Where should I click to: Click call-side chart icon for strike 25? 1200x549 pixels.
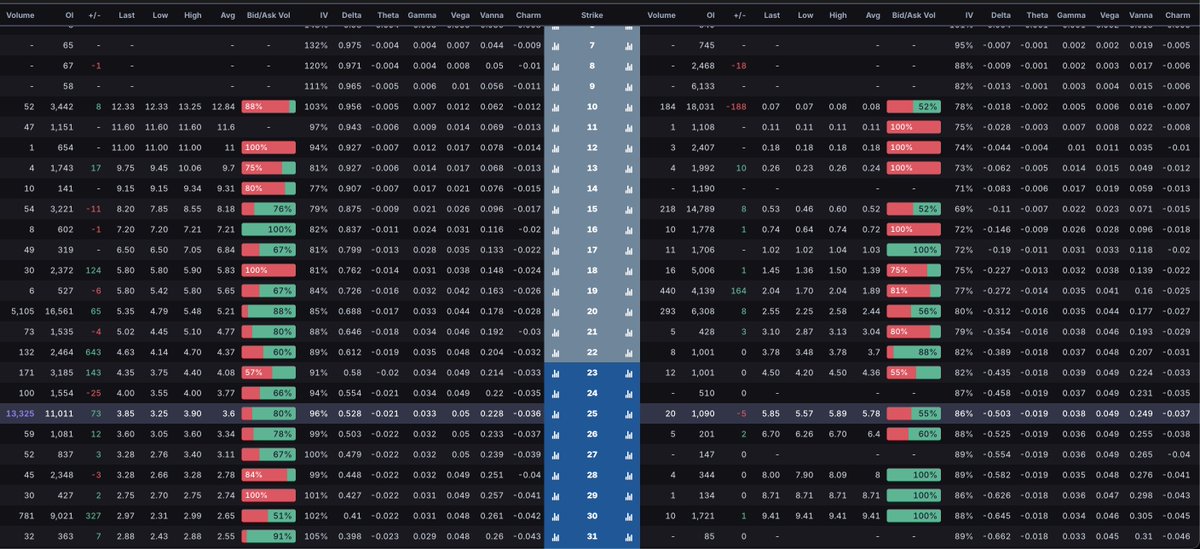pos(554,413)
